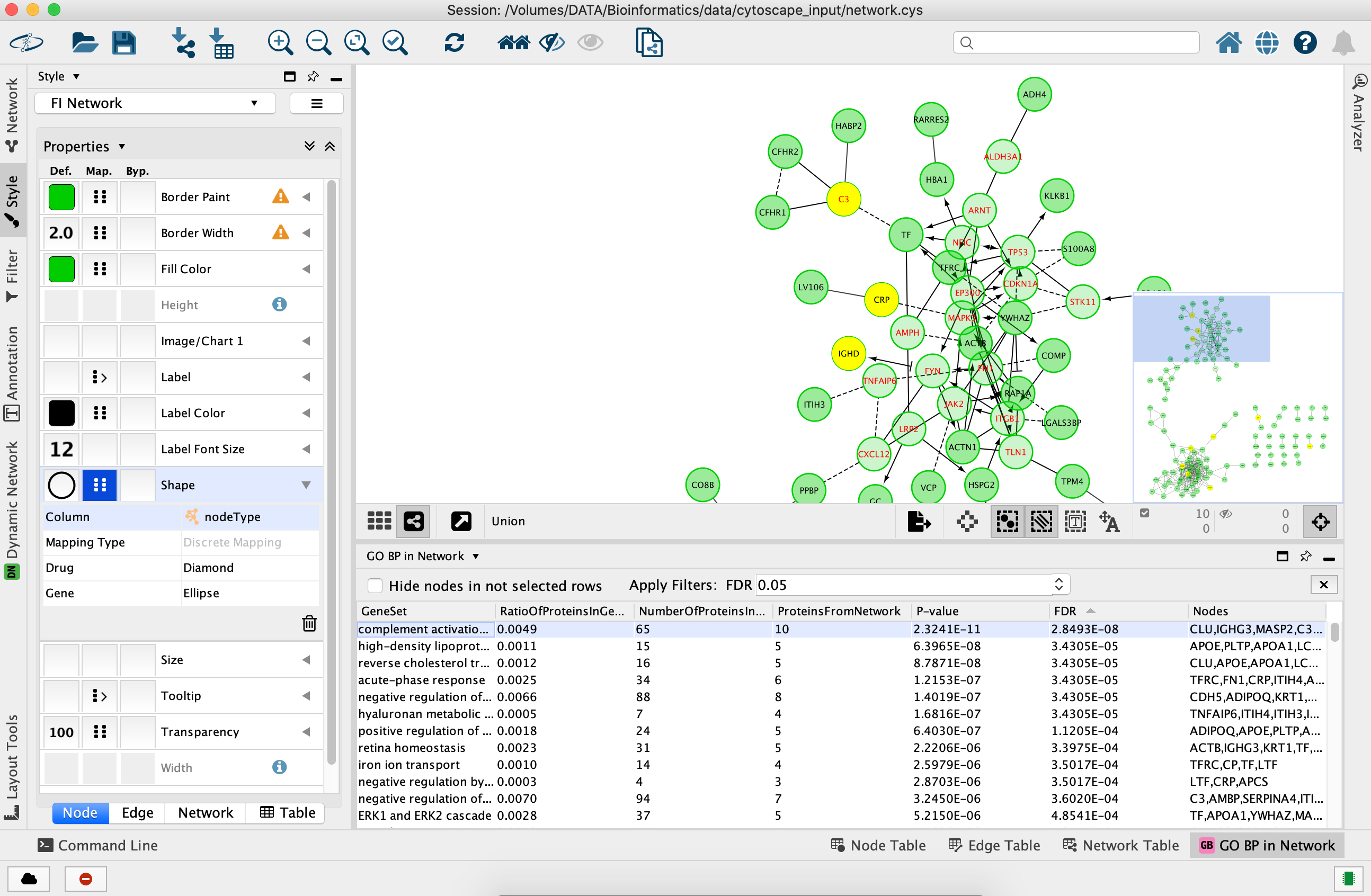Change default Border Paint green swatch
The width and height of the screenshot is (1371, 896).
61,197
